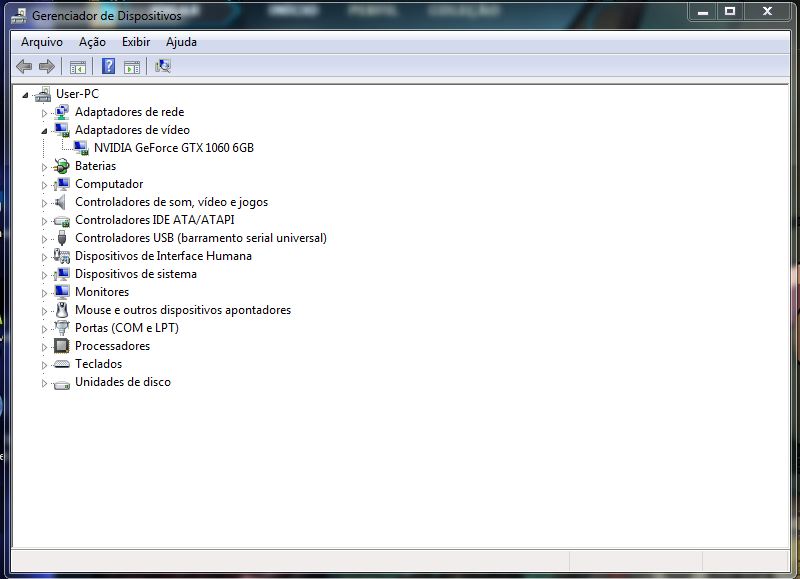Open the Ajuda menu
800x579 pixels.
point(181,42)
